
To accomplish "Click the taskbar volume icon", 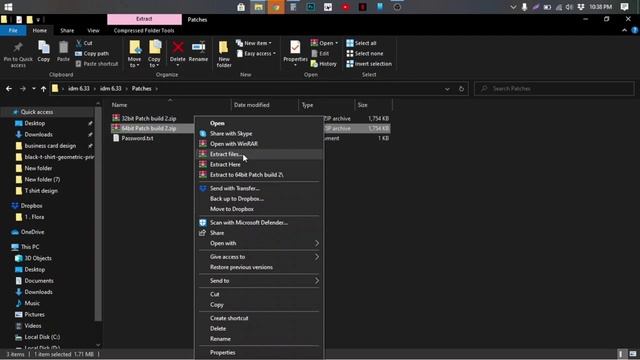I will [569, 7].
